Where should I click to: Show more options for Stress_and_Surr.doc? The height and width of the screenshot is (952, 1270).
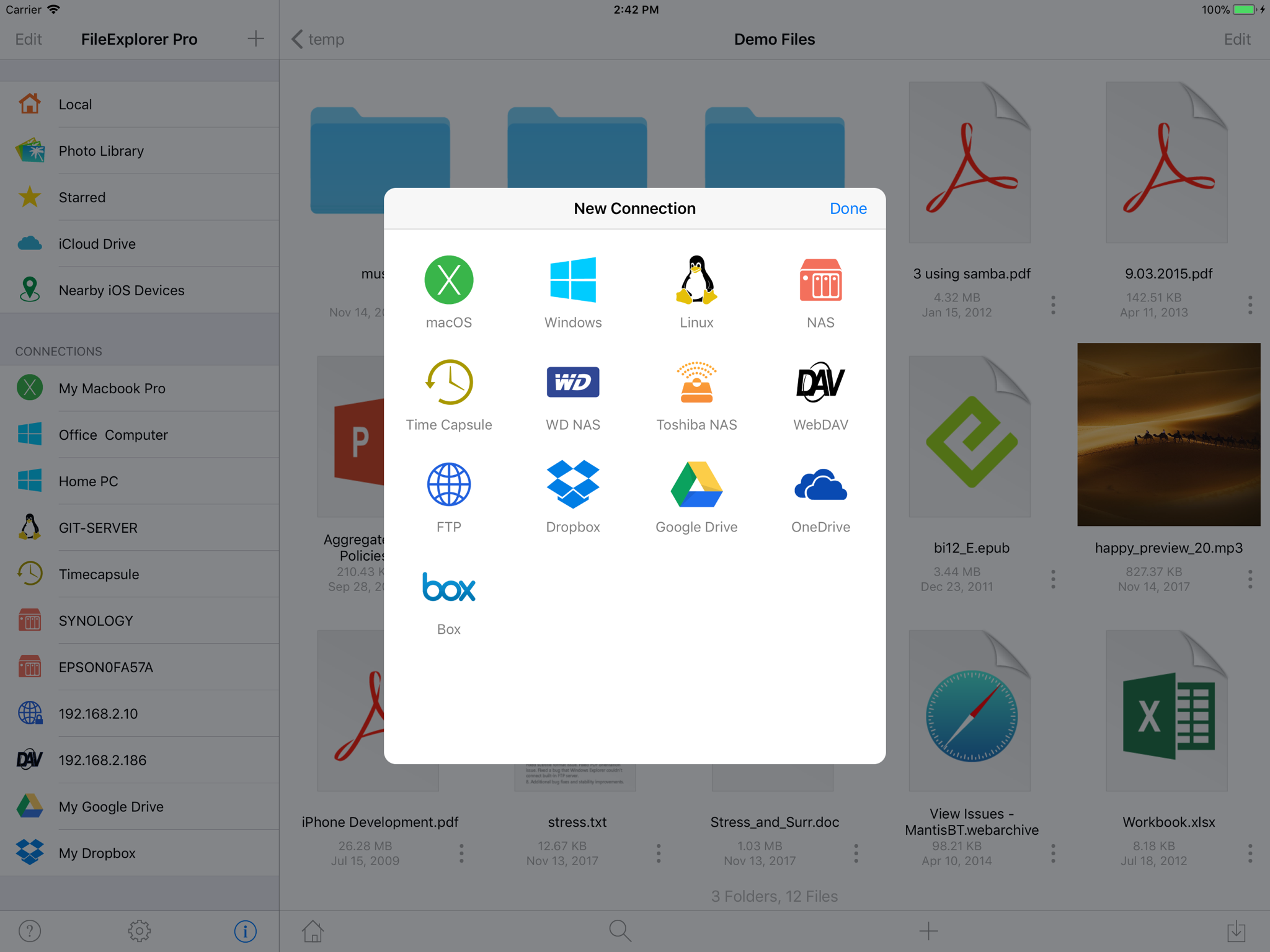point(856,853)
